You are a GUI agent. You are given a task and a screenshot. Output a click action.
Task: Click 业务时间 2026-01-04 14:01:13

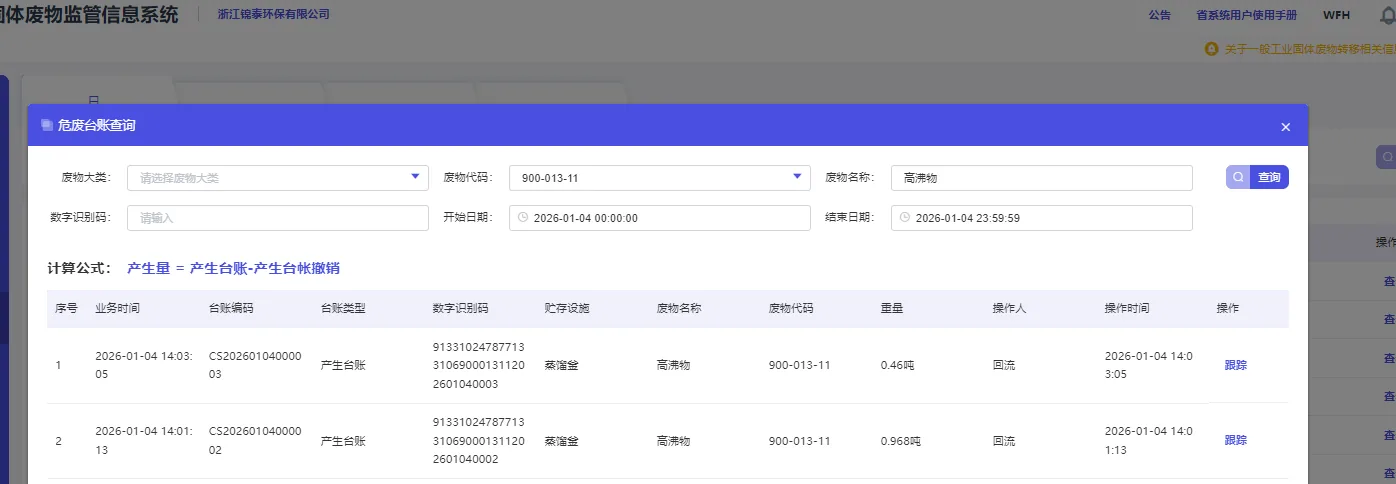[x=142, y=440]
